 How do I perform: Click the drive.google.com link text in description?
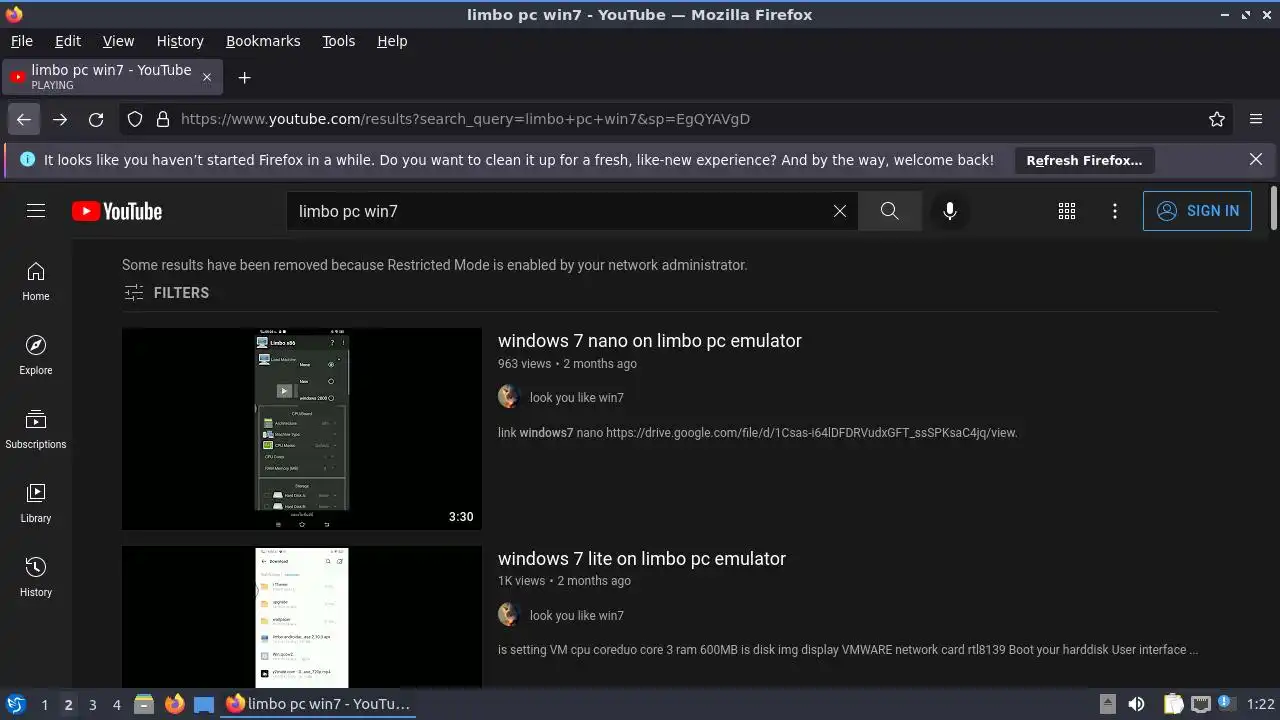pos(811,433)
